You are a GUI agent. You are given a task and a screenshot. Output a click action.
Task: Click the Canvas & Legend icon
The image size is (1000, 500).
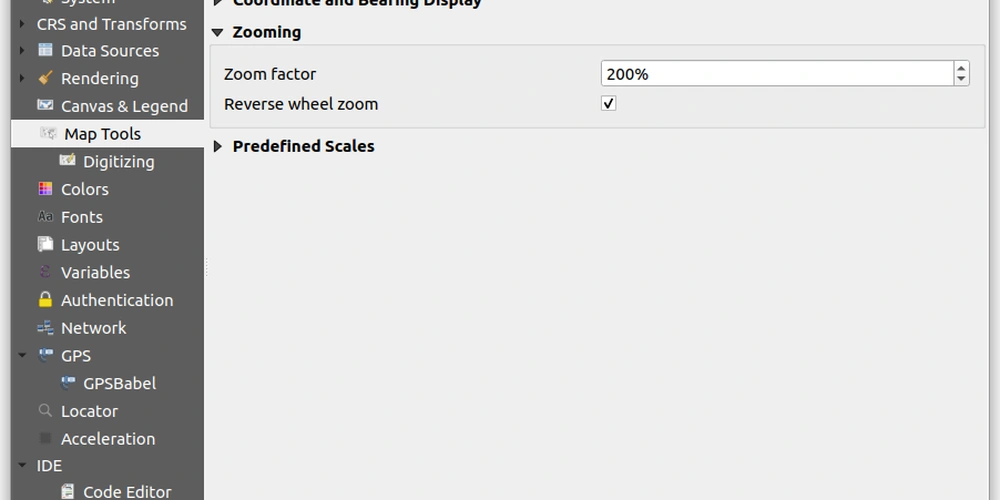45,105
